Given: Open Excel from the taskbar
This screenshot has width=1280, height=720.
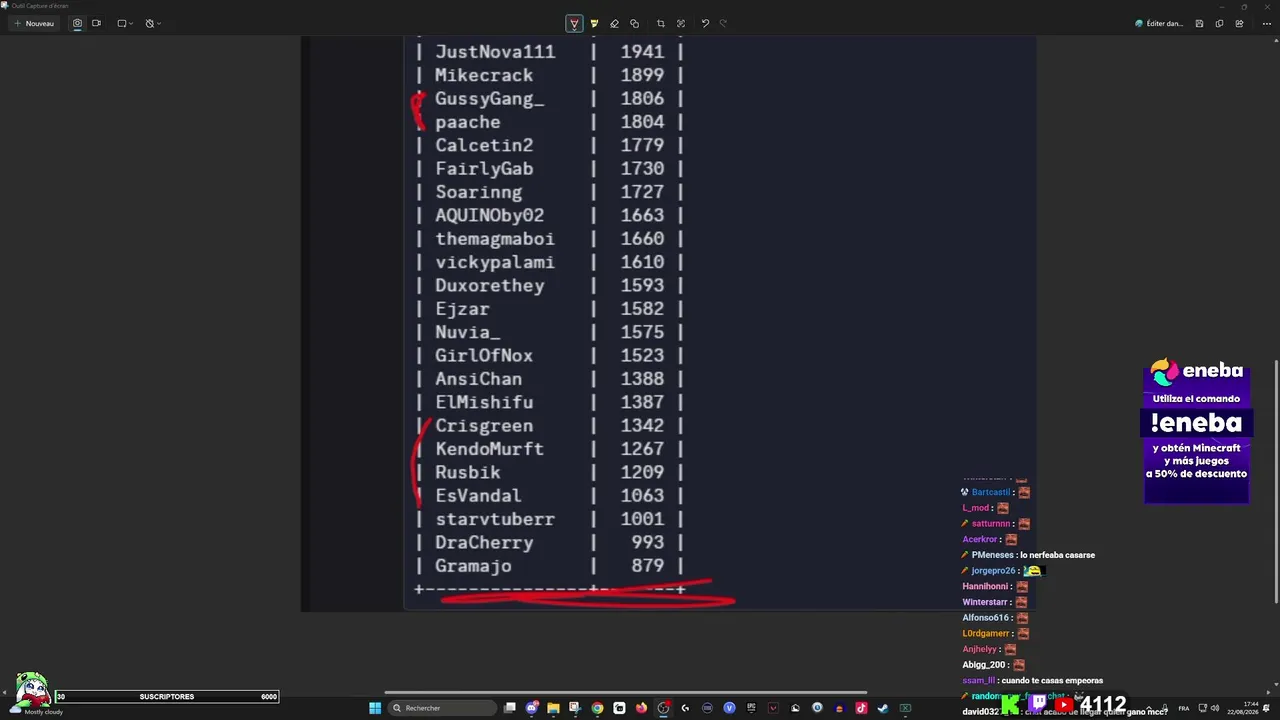Looking at the screenshot, I should point(905,708).
